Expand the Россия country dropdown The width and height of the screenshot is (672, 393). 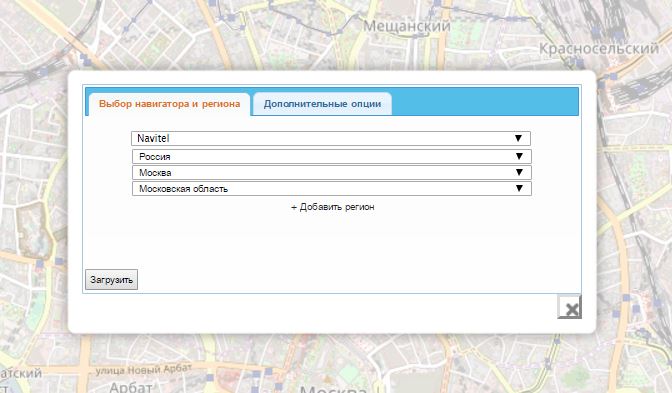pyautogui.click(x=332, y=156)
